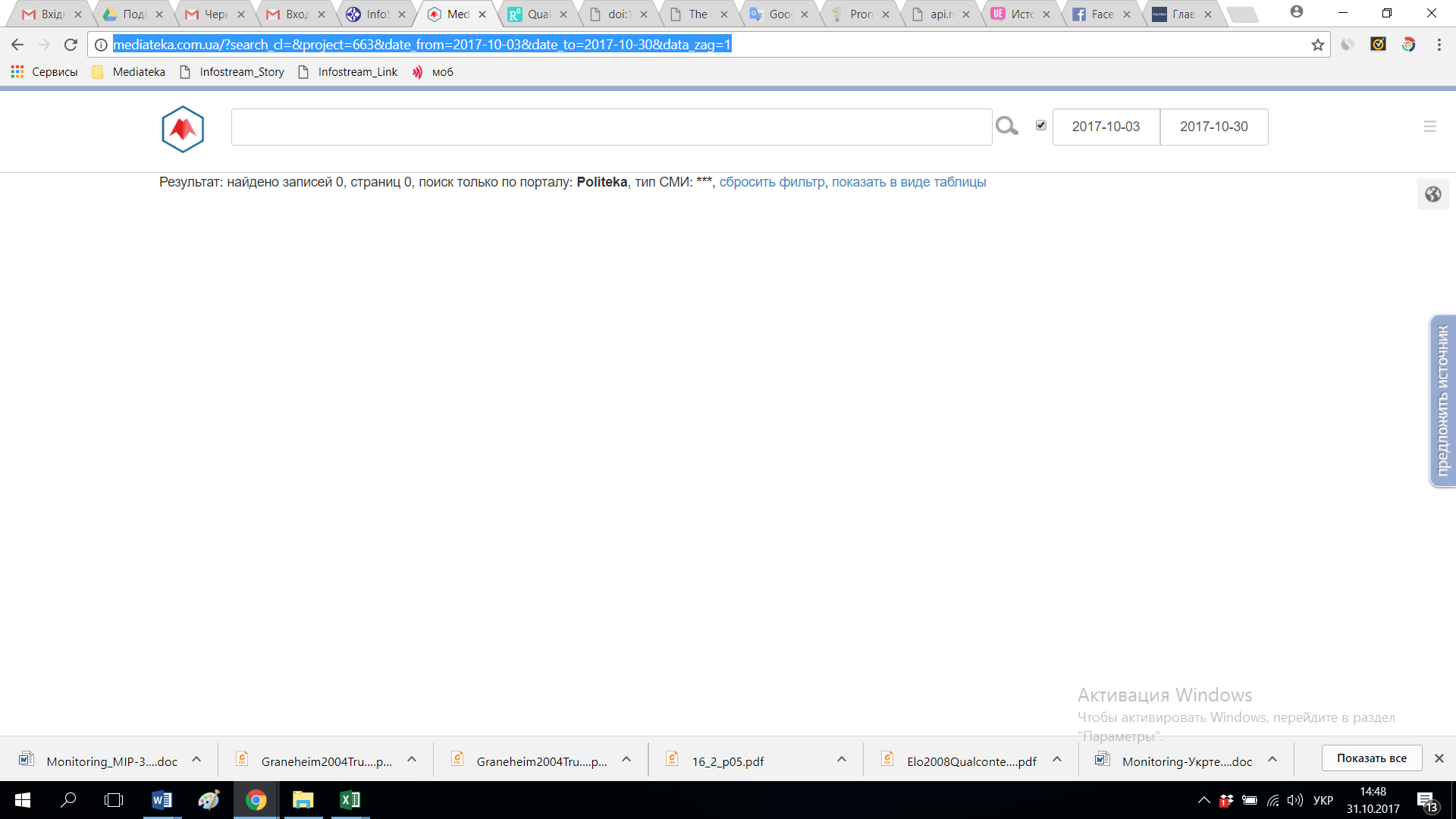Click the magnifying glass search icon

[1006, 126]
